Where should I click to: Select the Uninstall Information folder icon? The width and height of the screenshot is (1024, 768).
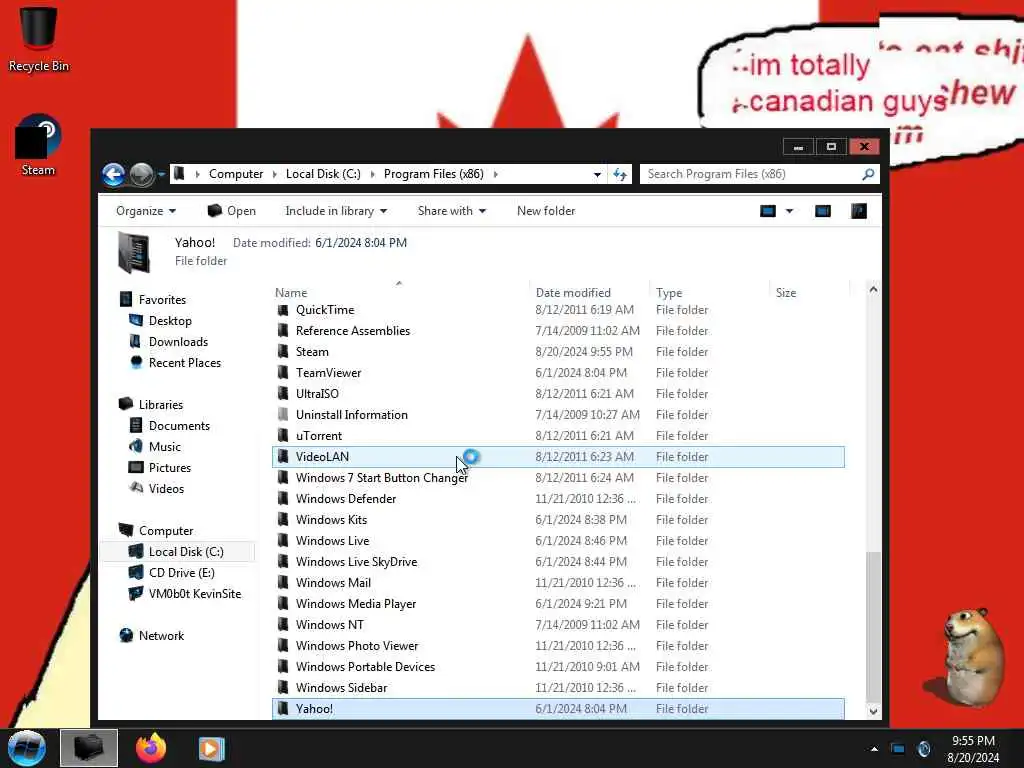click(x=283, y=415)
